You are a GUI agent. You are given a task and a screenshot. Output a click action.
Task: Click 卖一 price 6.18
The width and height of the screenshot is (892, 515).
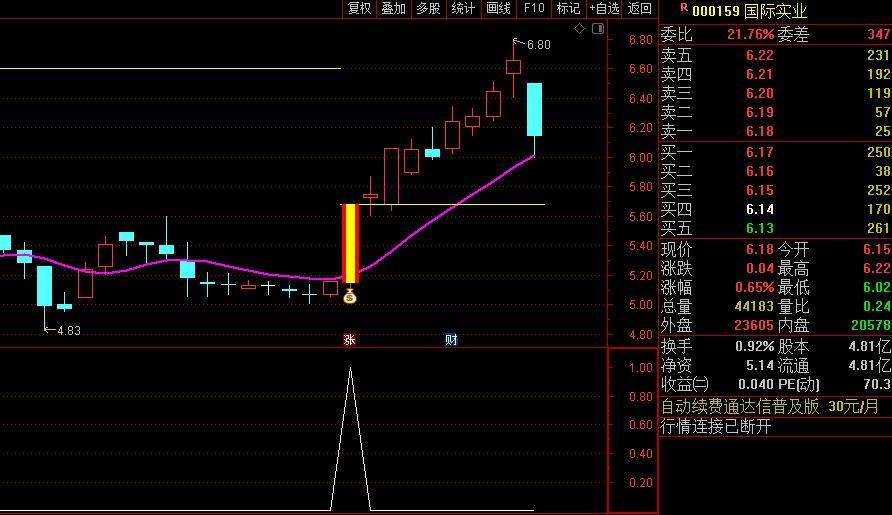(759, 131)
